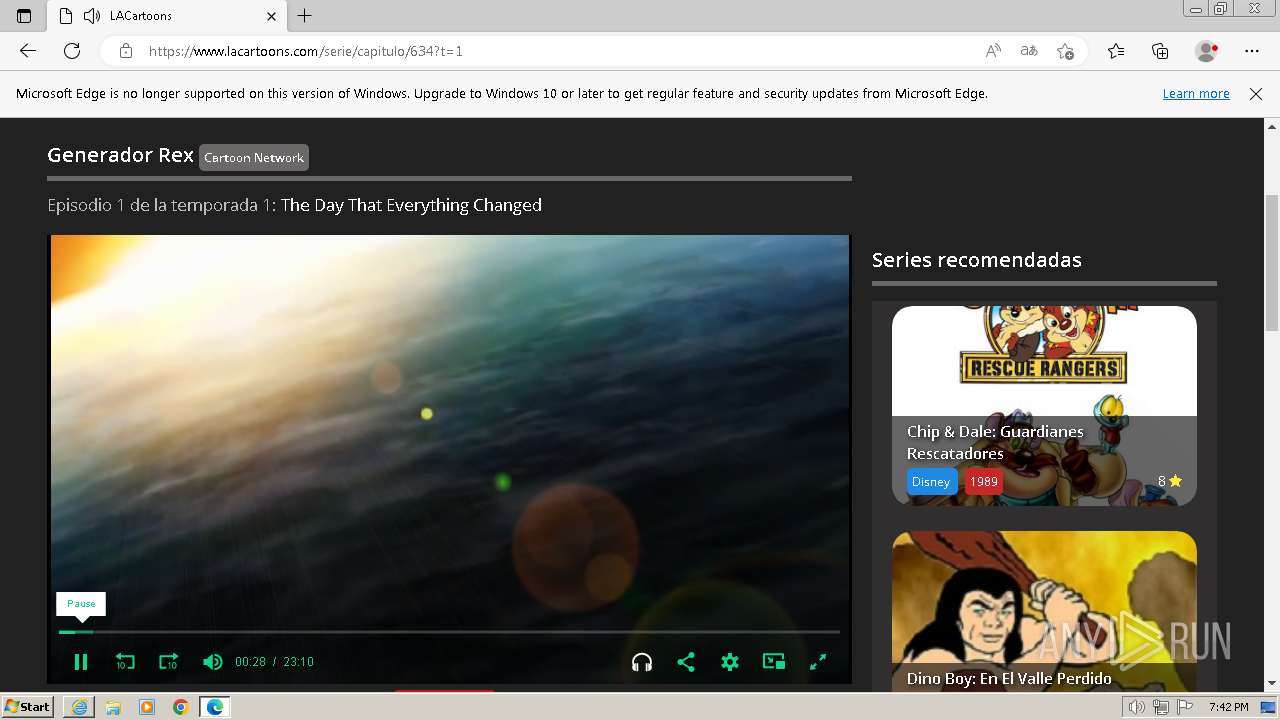Refresh the current page
The width and height of the screenshot is (1280, 720).
point(72,51)
